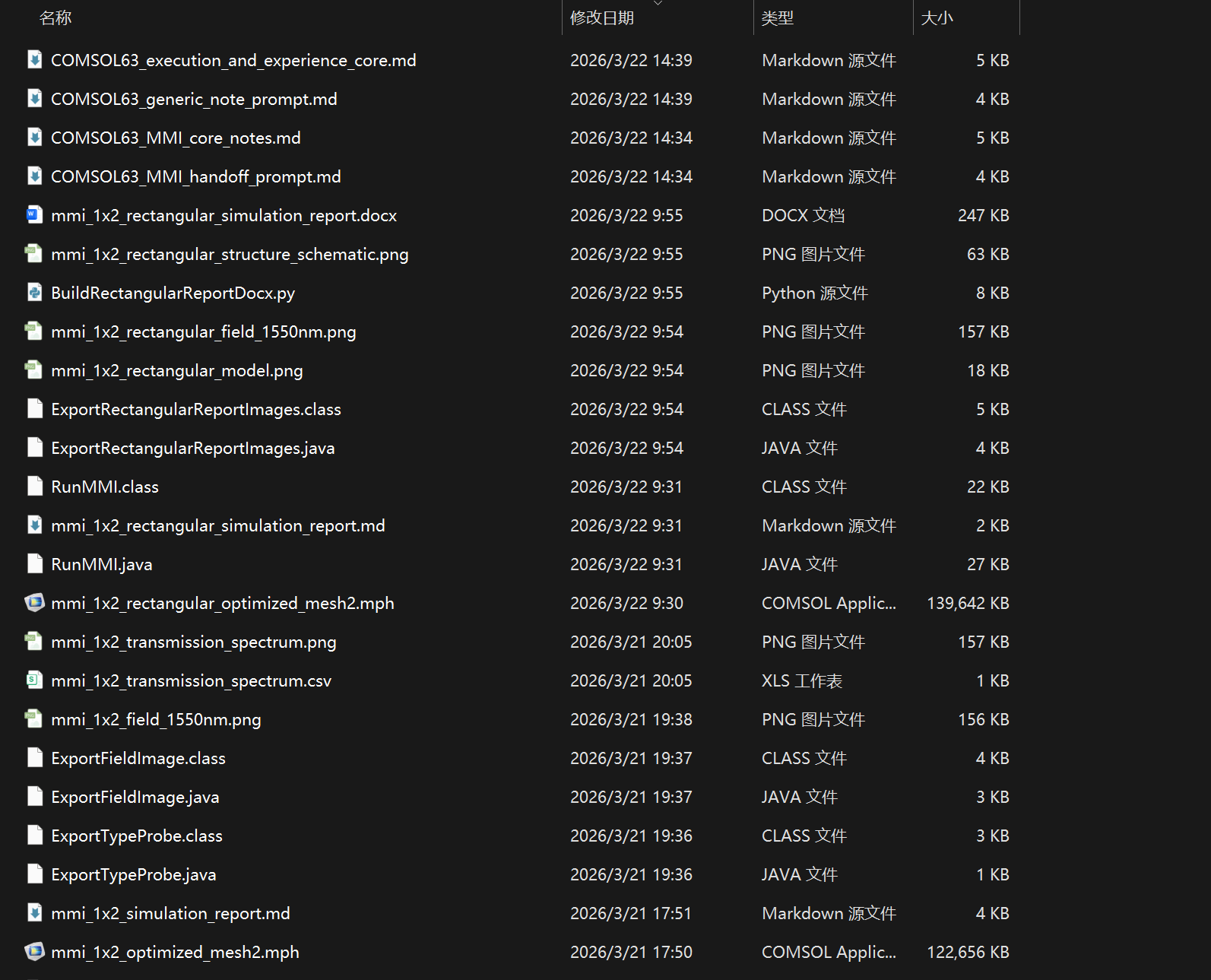Click the Markdown icon for COMSOL63_execution_and_experience_core.md
Screen dimensions: 1211x980
34,59
